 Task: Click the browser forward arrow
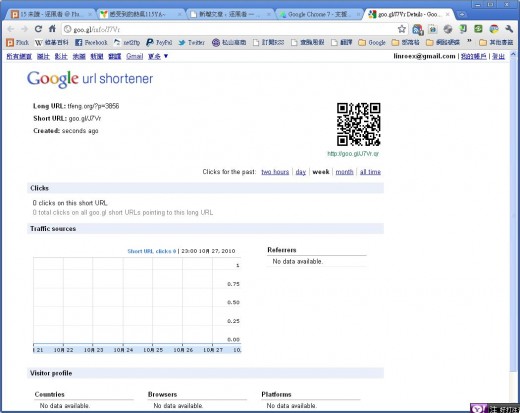[x=24, y=29]
